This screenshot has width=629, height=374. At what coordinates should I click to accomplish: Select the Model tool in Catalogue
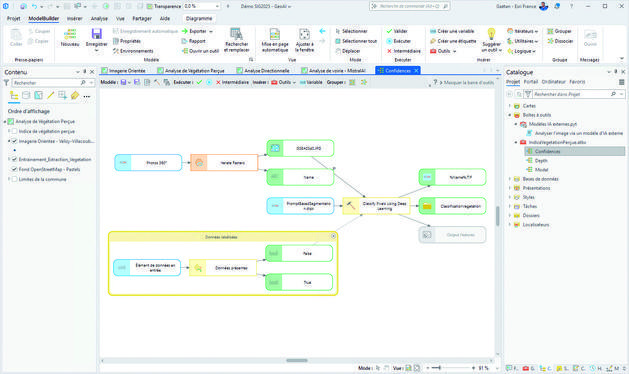[x=541, y=170]
